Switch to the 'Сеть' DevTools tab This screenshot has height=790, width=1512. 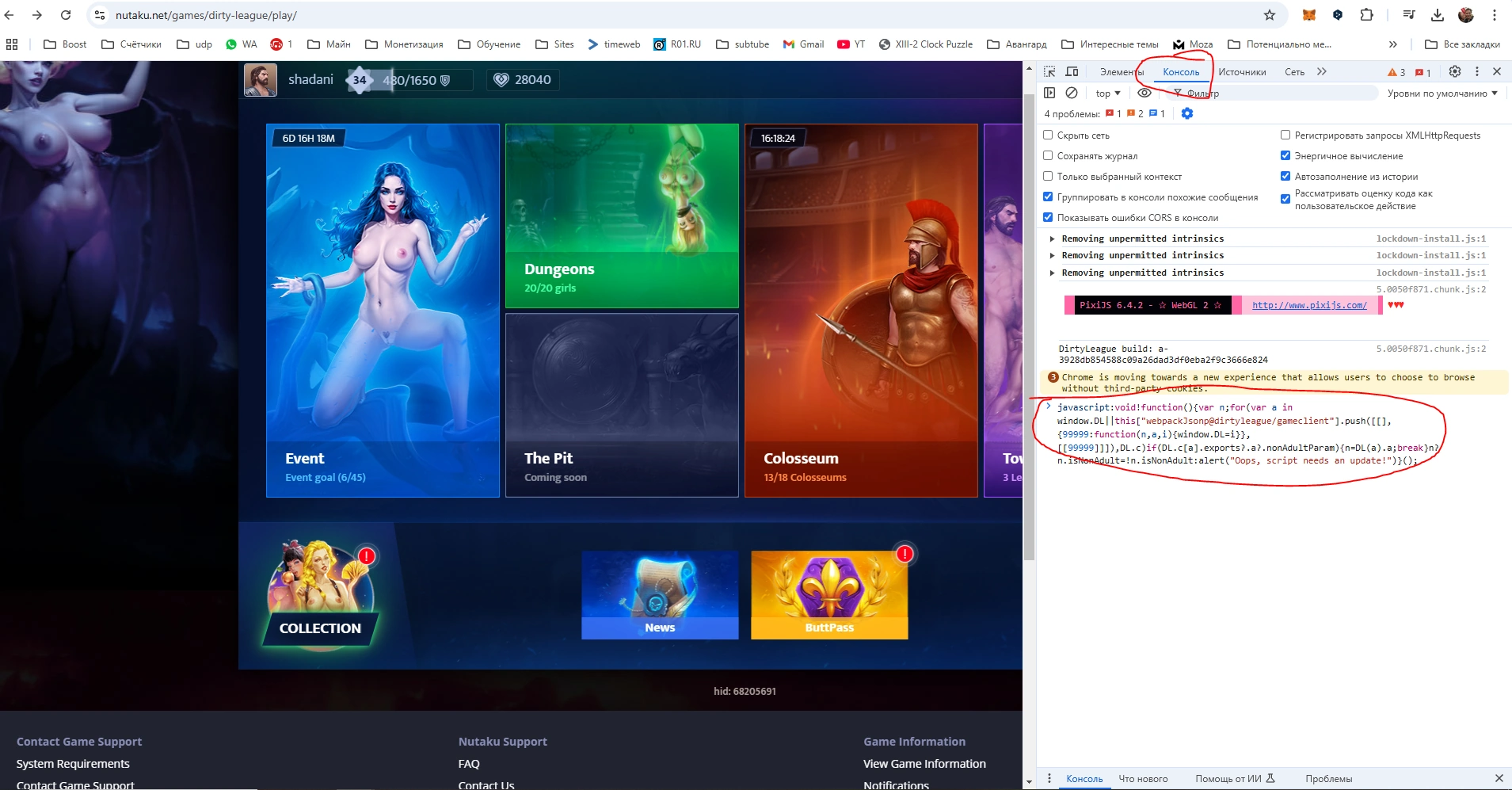(x=1294, y=72)
